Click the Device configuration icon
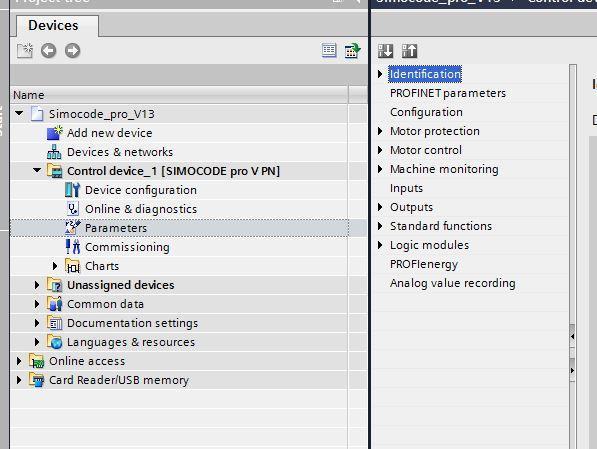The height and width of the screenshot is (449, 597). tap(72, 190)
